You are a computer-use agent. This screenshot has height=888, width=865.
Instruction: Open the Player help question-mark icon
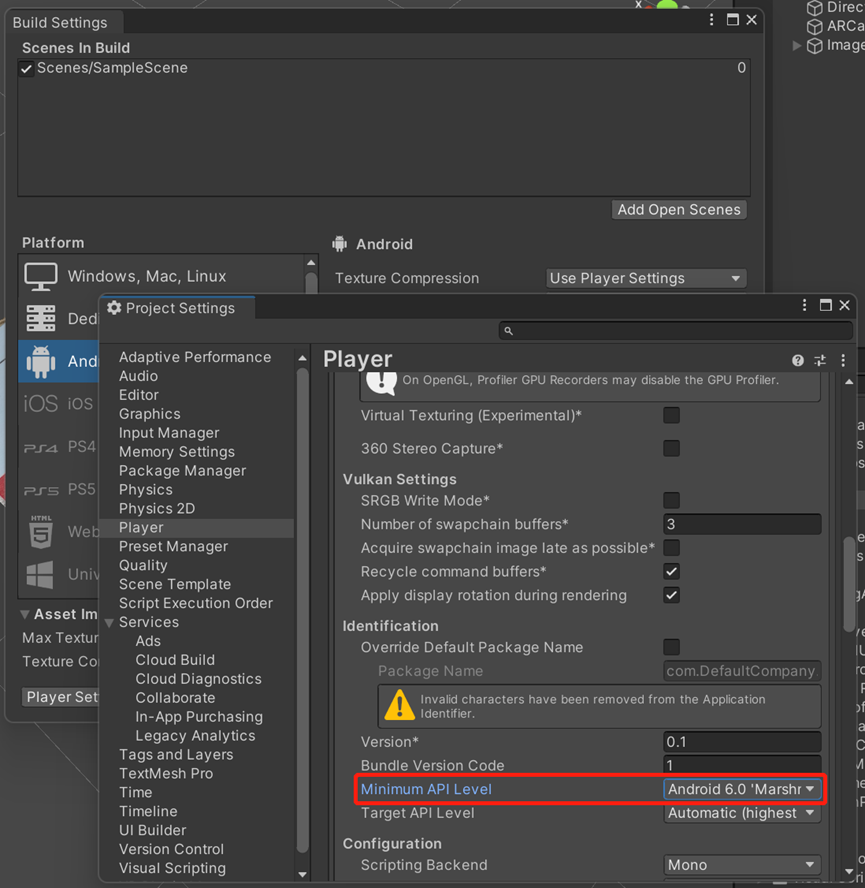coord(798,360)
